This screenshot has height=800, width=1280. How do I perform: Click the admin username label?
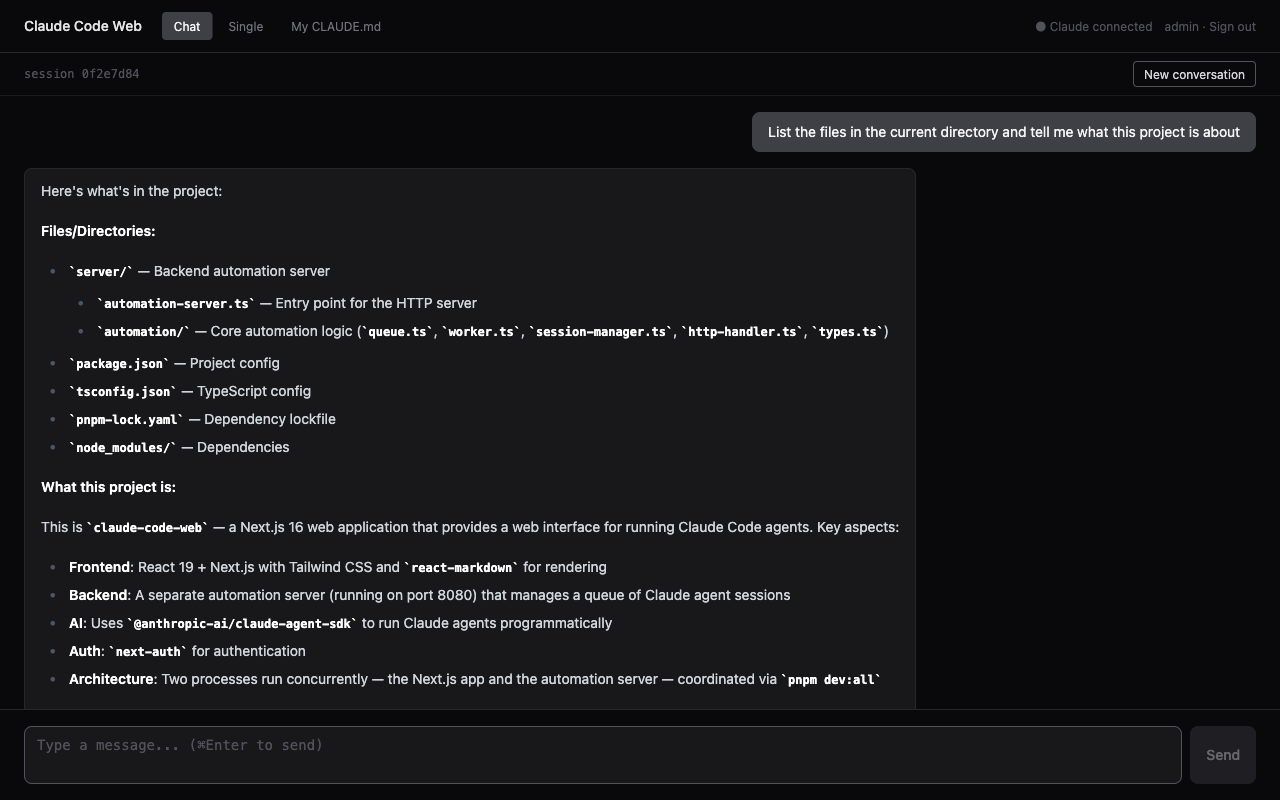(1181, 27)
